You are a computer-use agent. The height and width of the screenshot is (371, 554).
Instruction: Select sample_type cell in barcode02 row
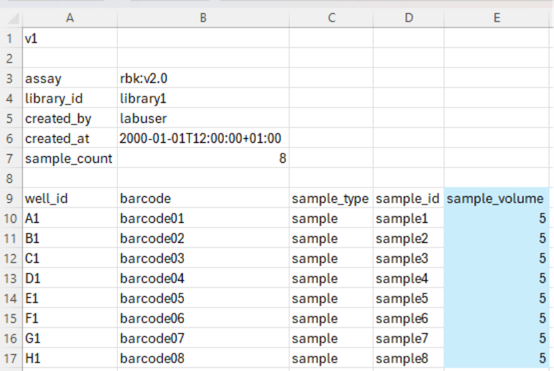click(x=331, y=238)
